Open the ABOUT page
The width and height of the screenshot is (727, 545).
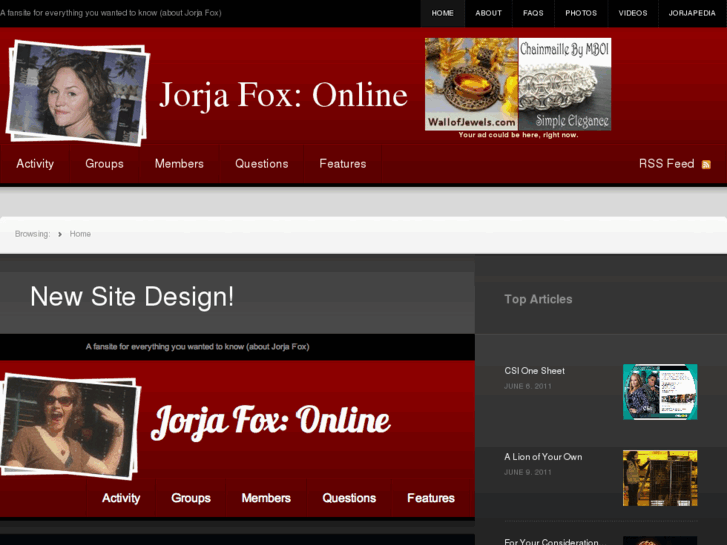[x=488, y=13]
